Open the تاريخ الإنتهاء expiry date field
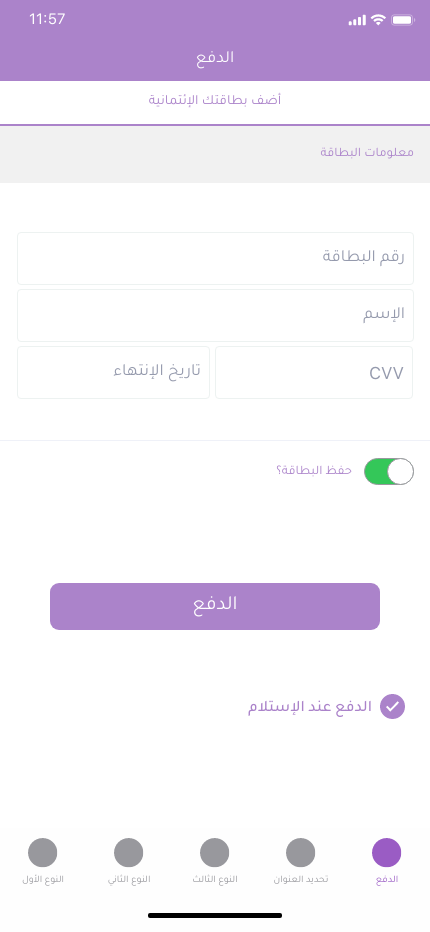 tap(114, 373)
